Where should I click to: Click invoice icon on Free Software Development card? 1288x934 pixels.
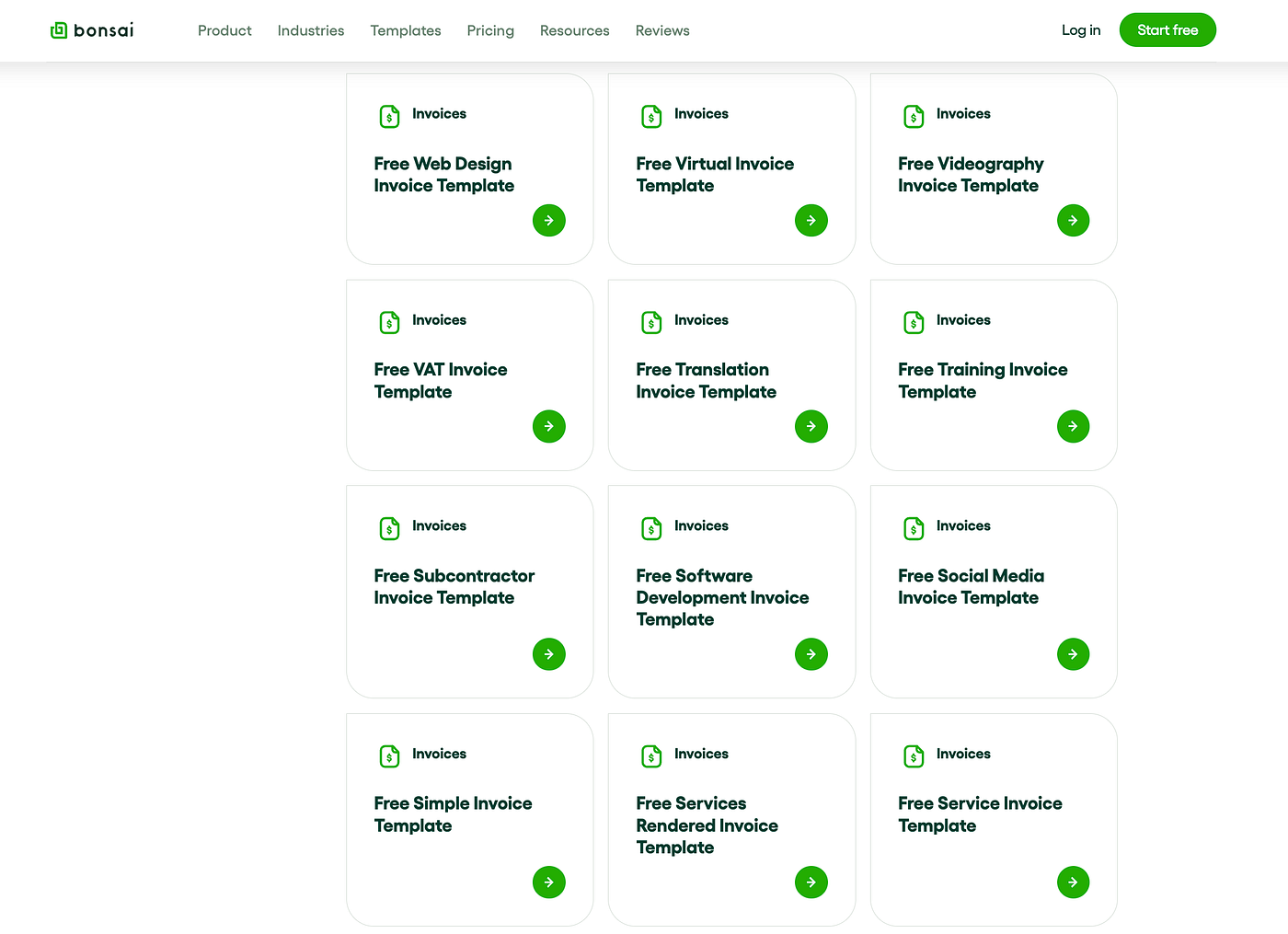pos(652,528)
